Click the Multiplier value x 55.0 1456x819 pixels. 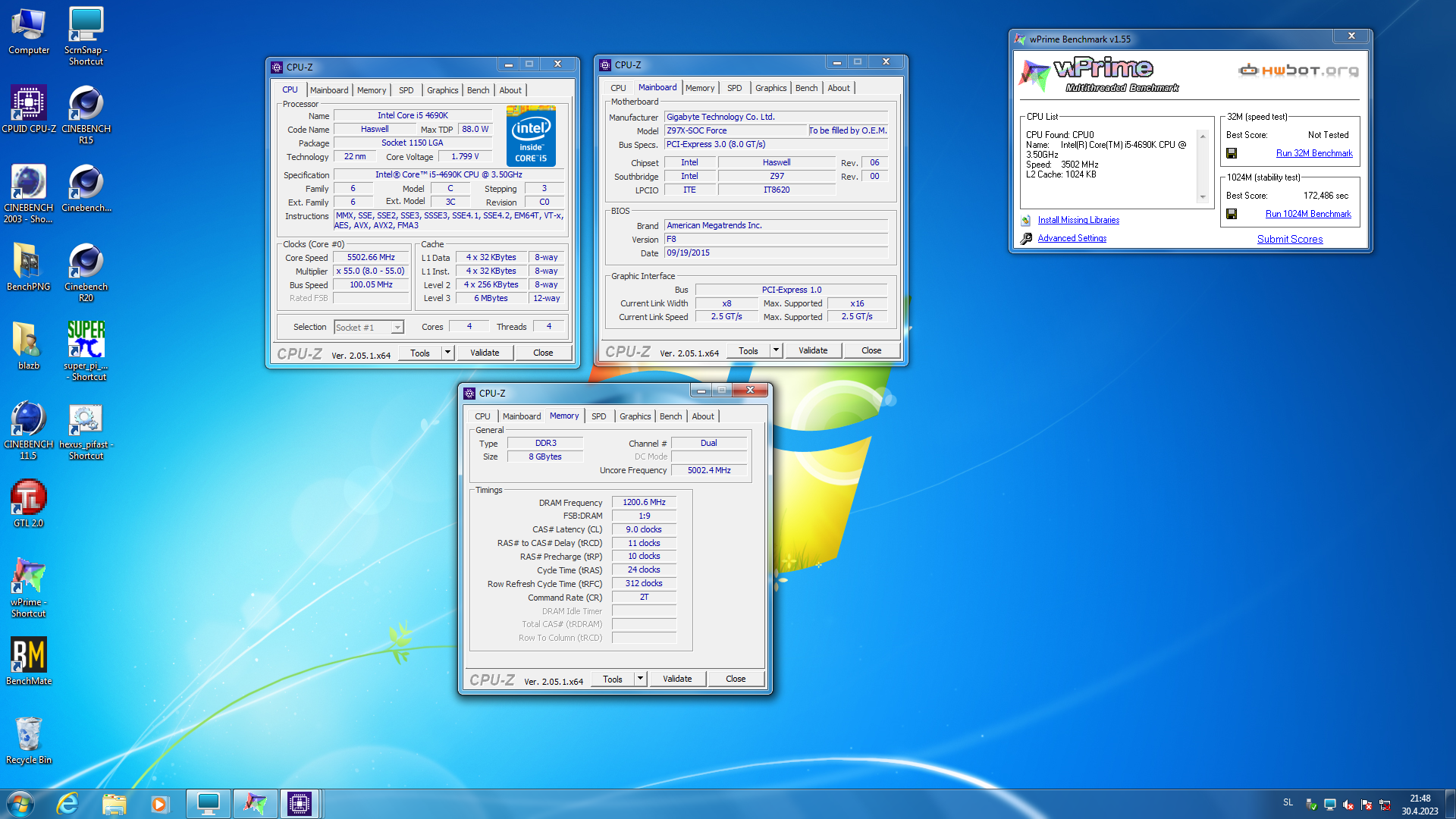tap(371, 271)
